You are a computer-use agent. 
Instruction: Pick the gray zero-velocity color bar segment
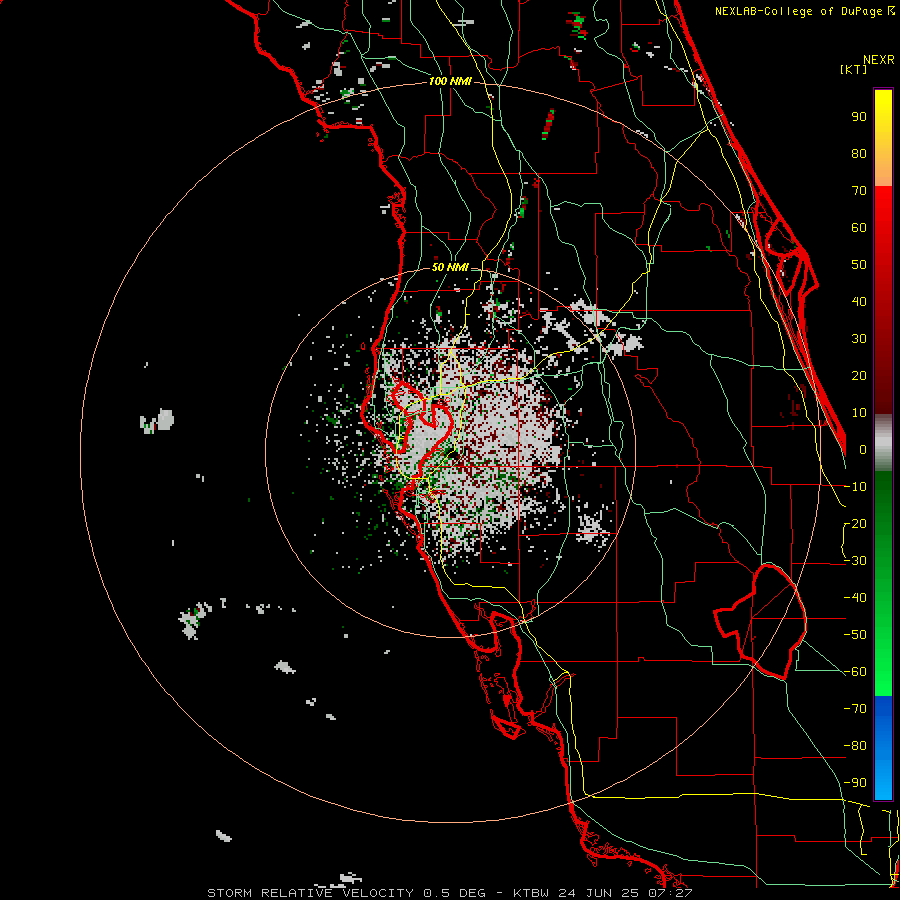pyautogui.click(x=883, y=443)
